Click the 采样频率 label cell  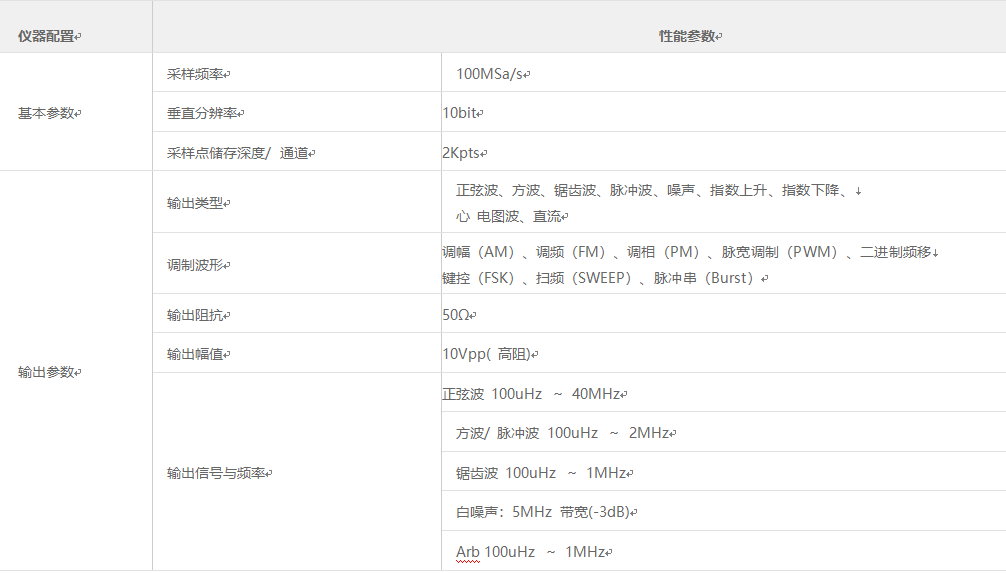pos(198,74)
